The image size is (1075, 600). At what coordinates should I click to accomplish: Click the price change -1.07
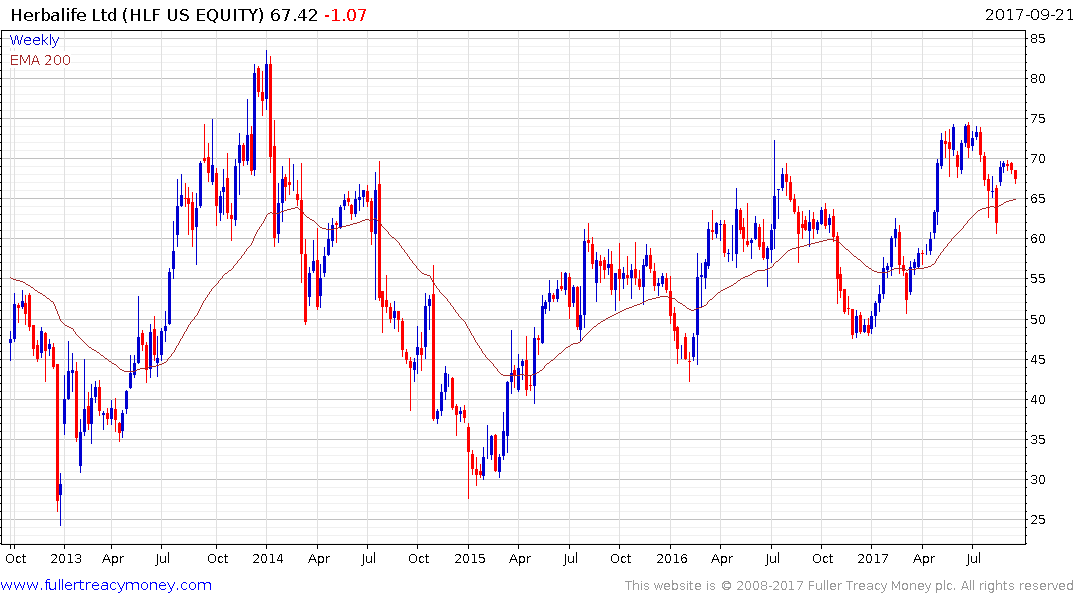pos(346,15)
